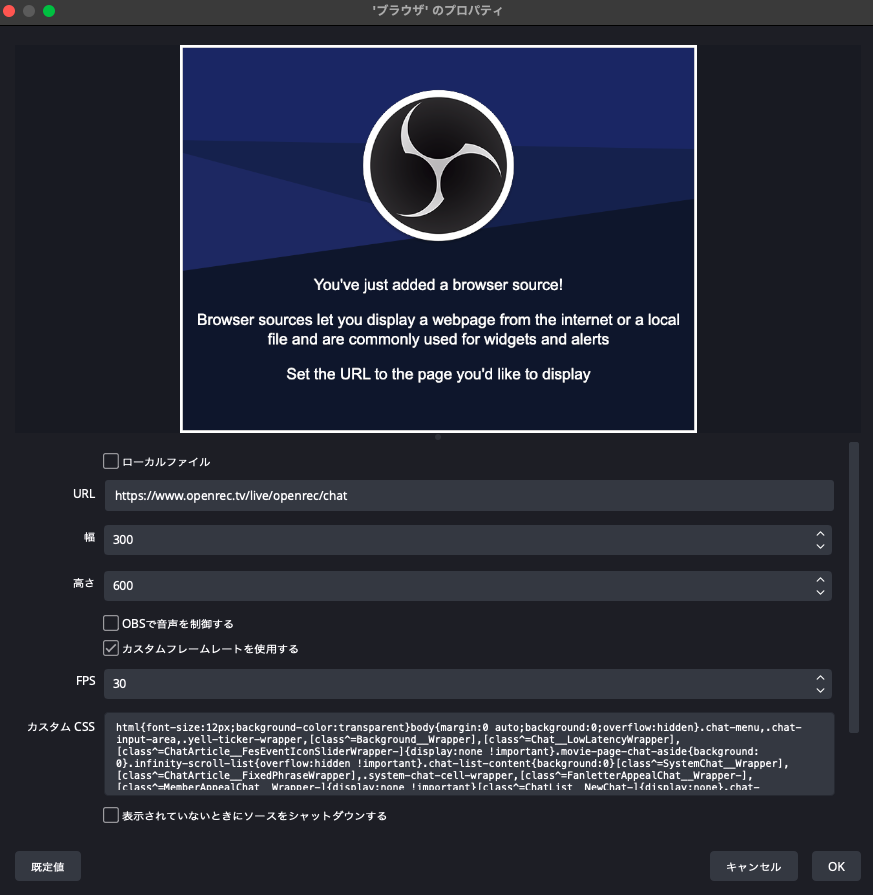Decrease the 幅 width value with down arrow
The height and width of the screenshot is (895, 873).
pos(820,546)
